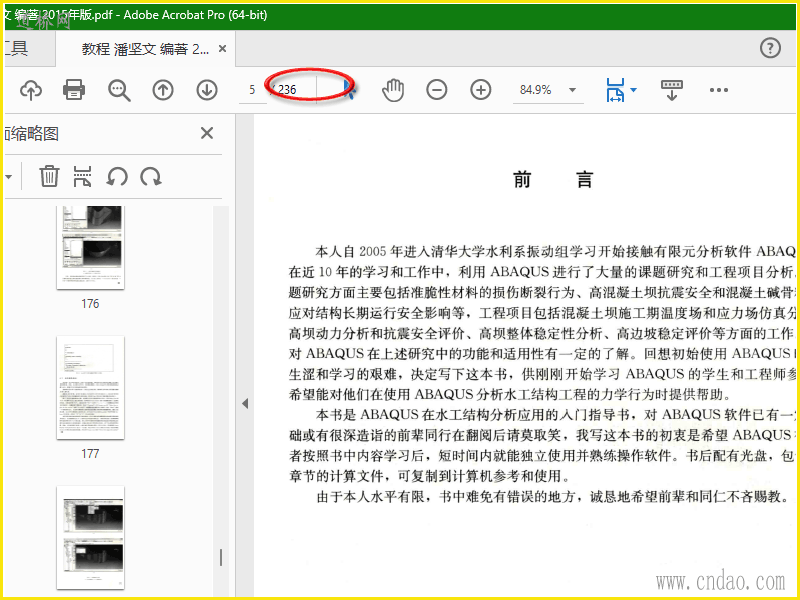800x600 pixels.
Task: Click the page label 176
Action: [x=90, y=304]
